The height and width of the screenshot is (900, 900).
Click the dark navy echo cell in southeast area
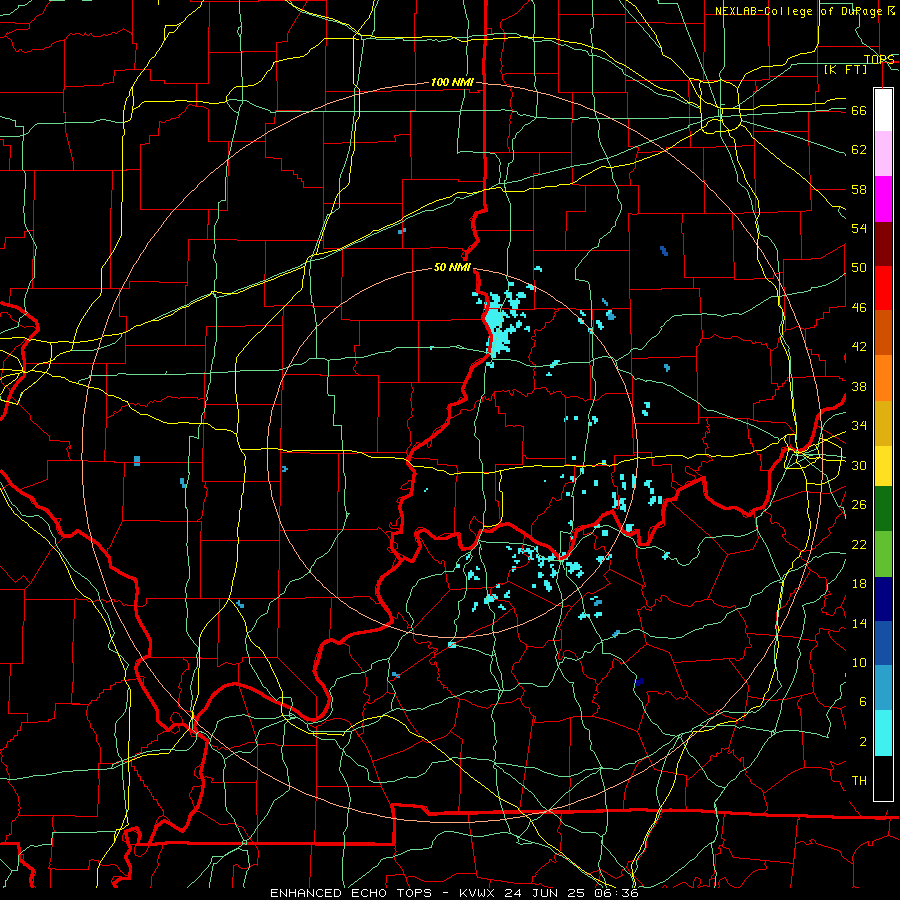[639, 682]
